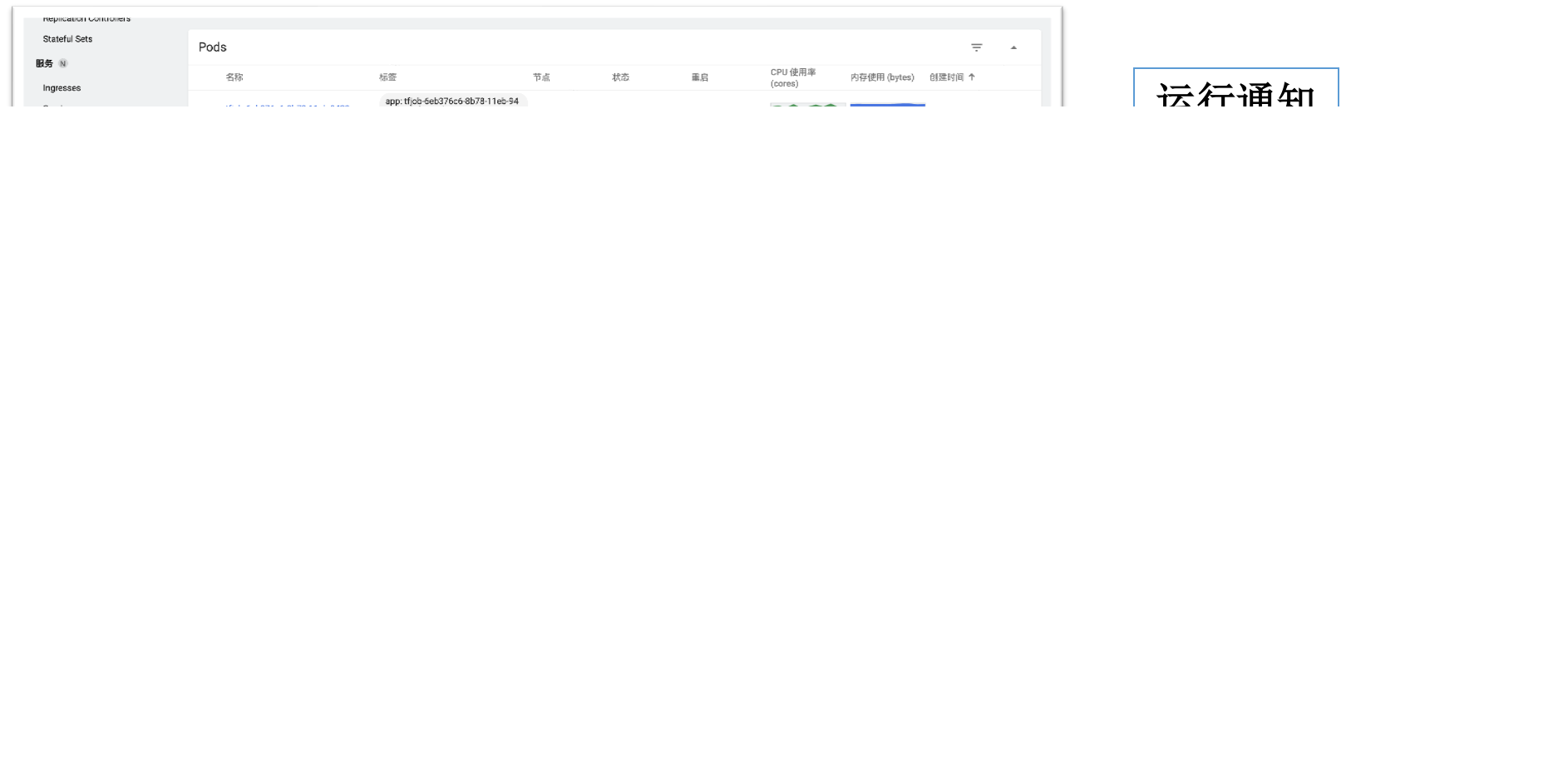Select the 服务 sidebar section heading
The height and width of the screenshot is (772, 1568).
(x=44, y=63)
